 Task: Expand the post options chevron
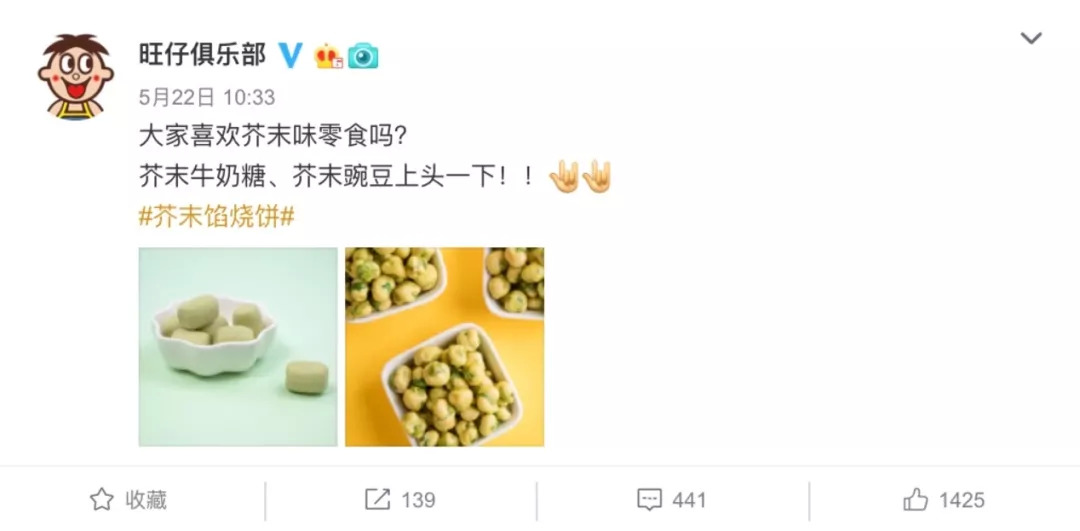1031,39
